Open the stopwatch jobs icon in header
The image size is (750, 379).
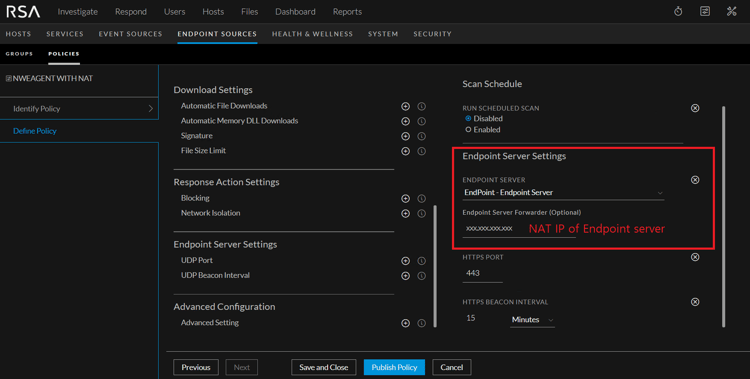pos(678,11)
